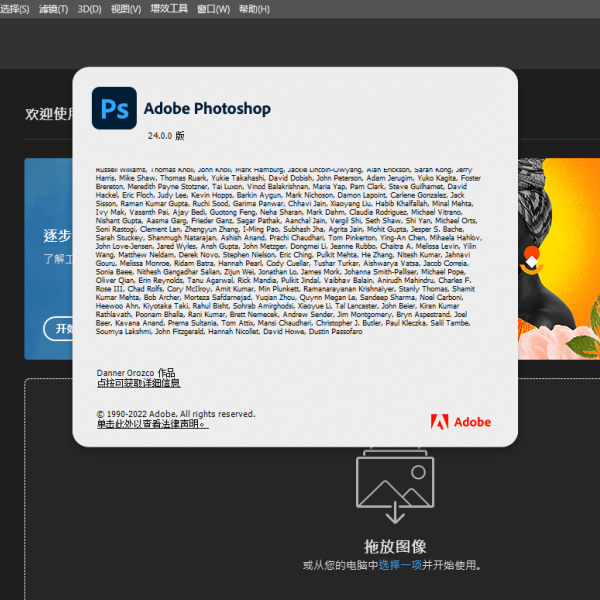Open the 3D(D) menu
Screen dimensions: 600x600
click(89, 9)
